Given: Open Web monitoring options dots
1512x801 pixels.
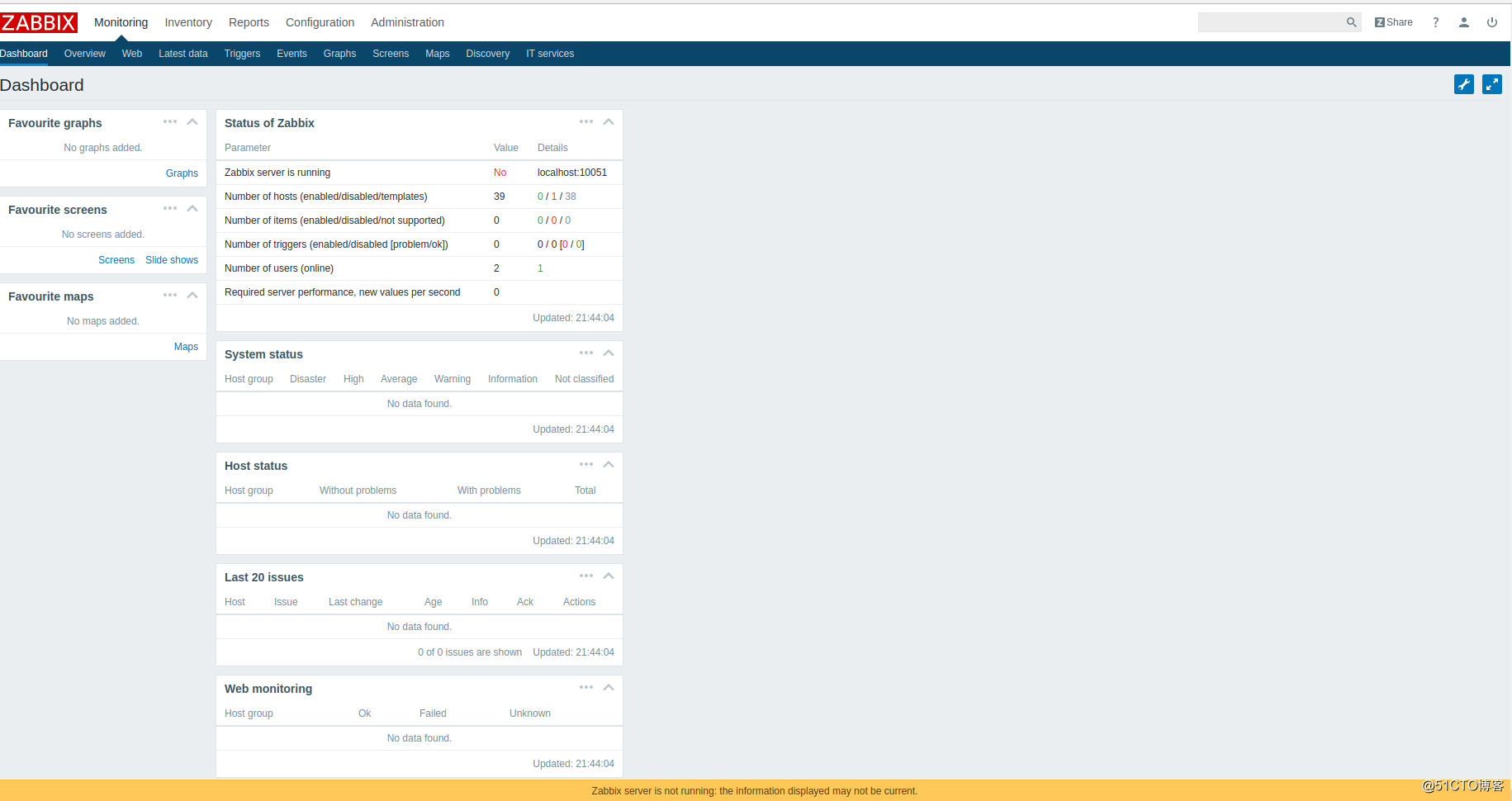Looking at the screenshot, I should [x=586, y=687].
